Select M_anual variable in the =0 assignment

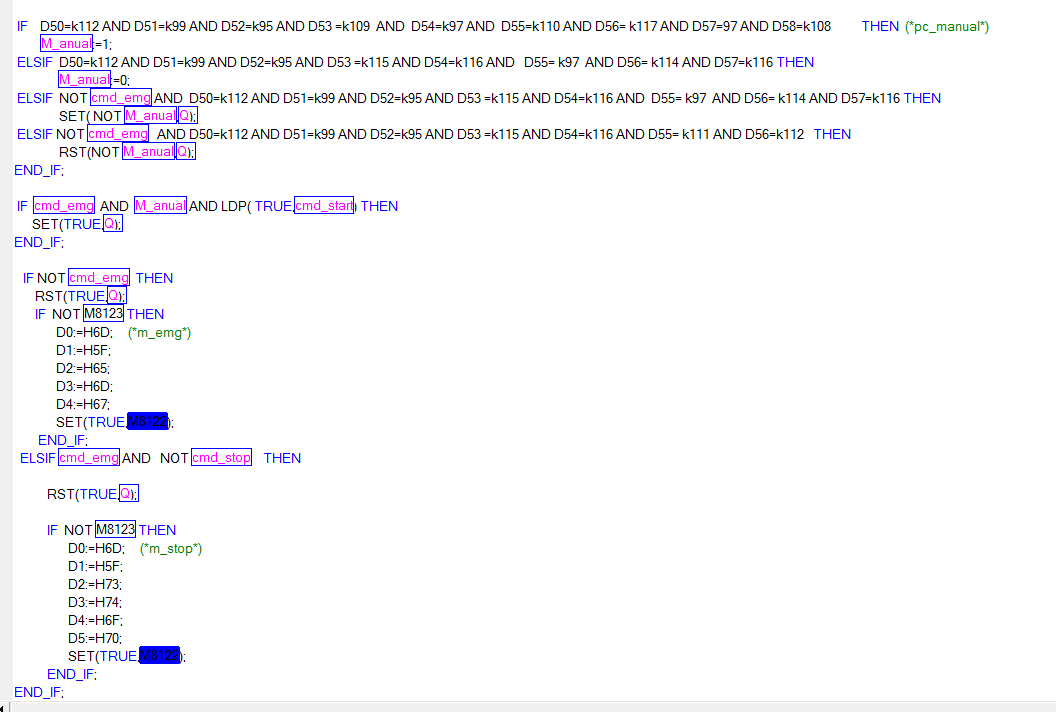(x=84, y=80)
